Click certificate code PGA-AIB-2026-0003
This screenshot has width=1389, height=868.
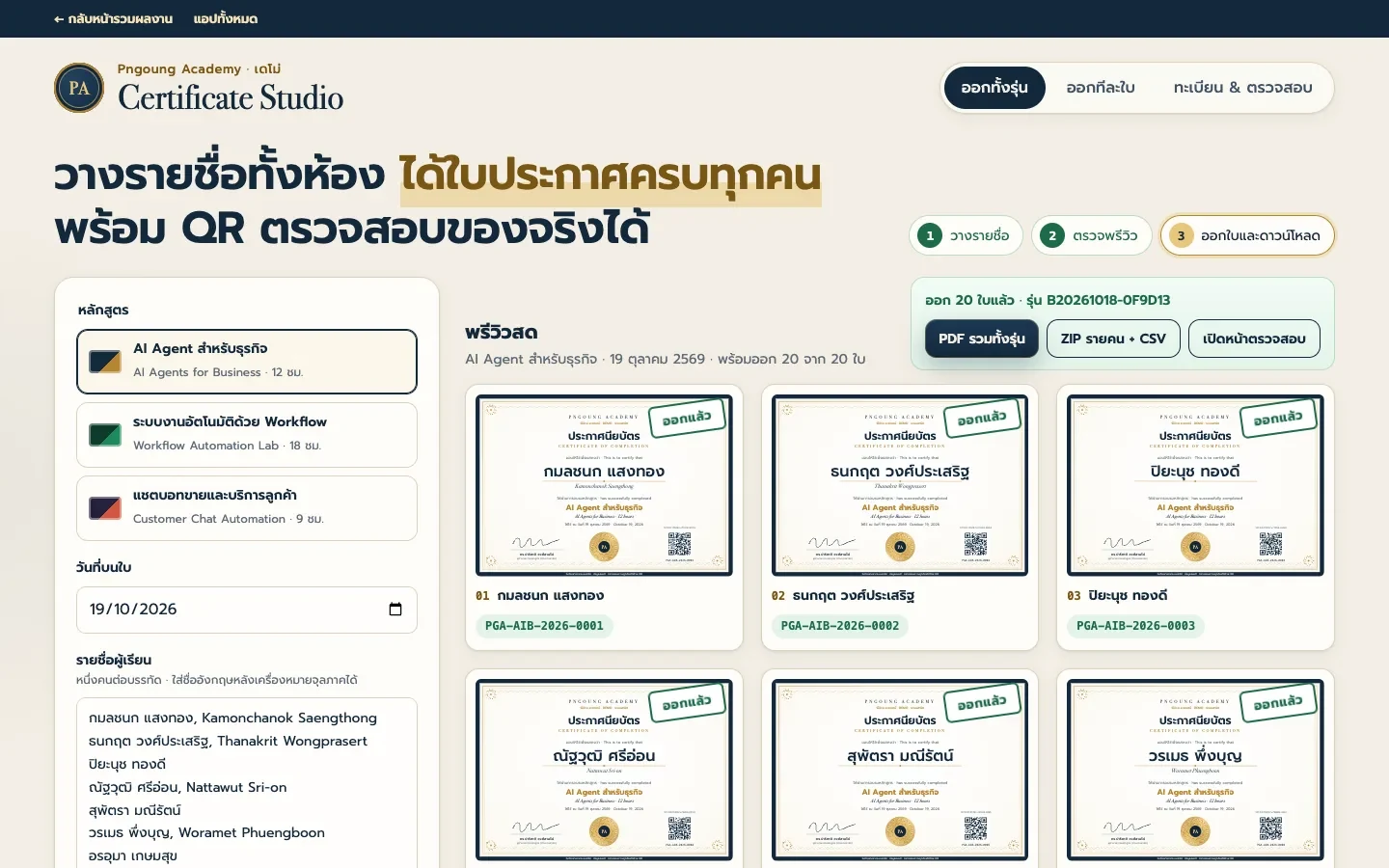[1135, 626]
